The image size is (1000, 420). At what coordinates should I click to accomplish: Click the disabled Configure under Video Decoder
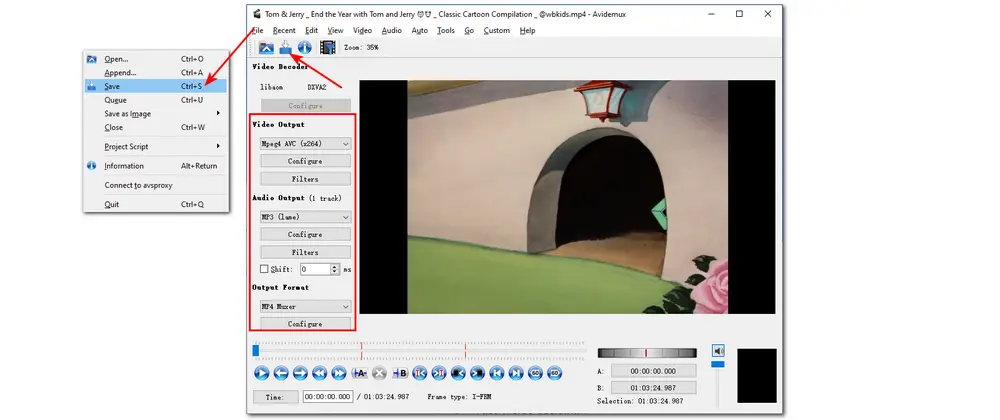coord(305,106)
